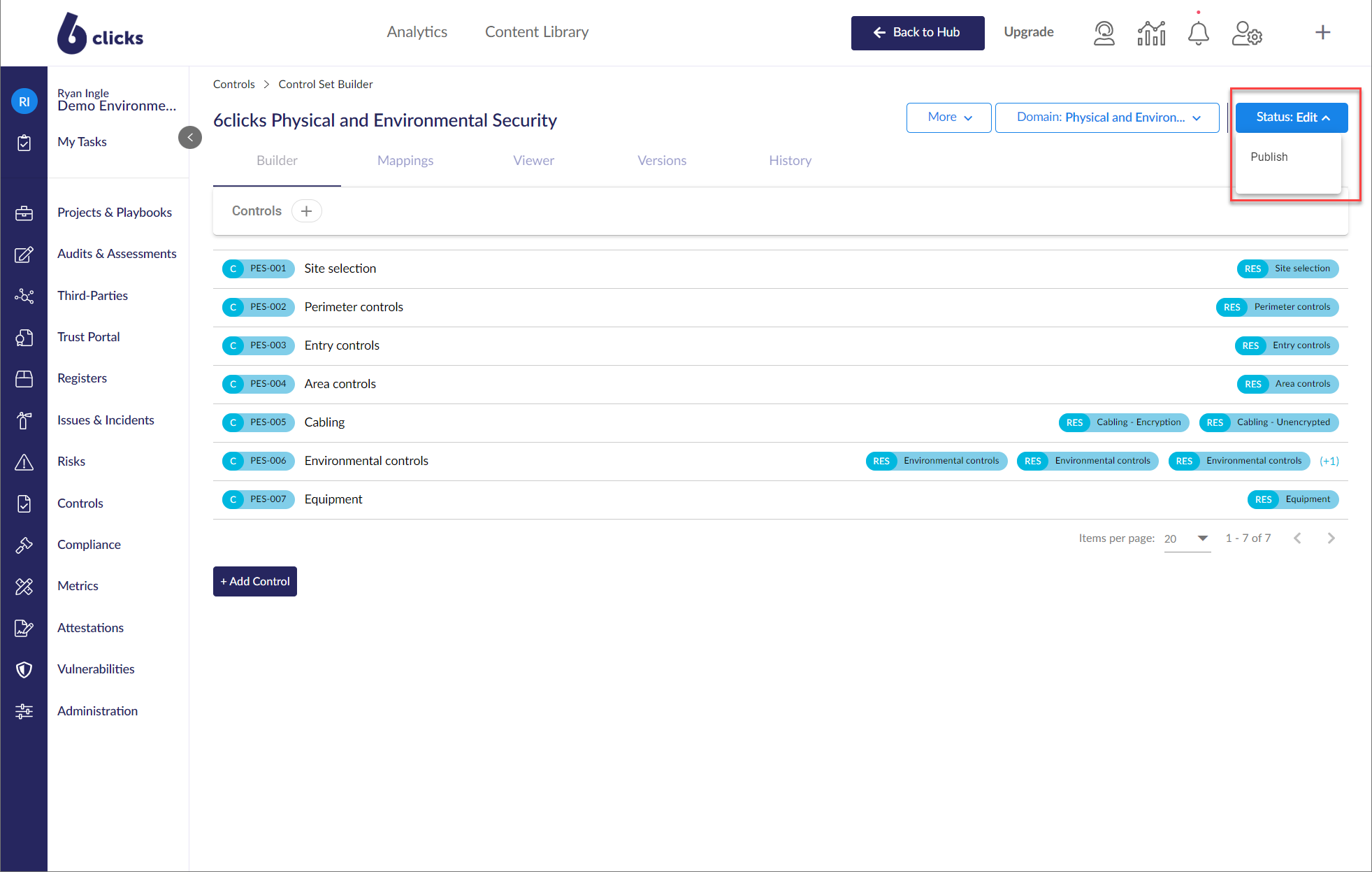Viewport: 1372px width, 872px height.
Task: Click the Cabling - Unencrypted RES tag
Action: (1269, 422)
